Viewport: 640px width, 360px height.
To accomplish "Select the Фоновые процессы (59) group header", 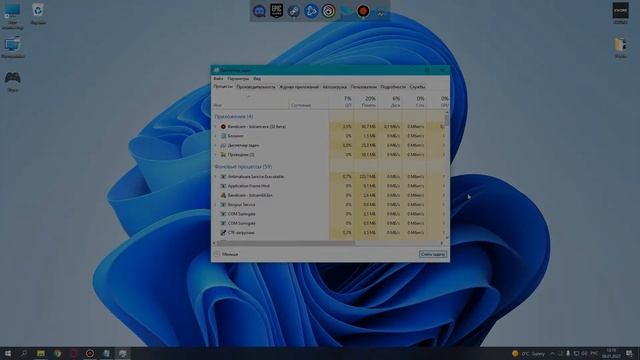I will pyautogui.click(x=243, y=167).
